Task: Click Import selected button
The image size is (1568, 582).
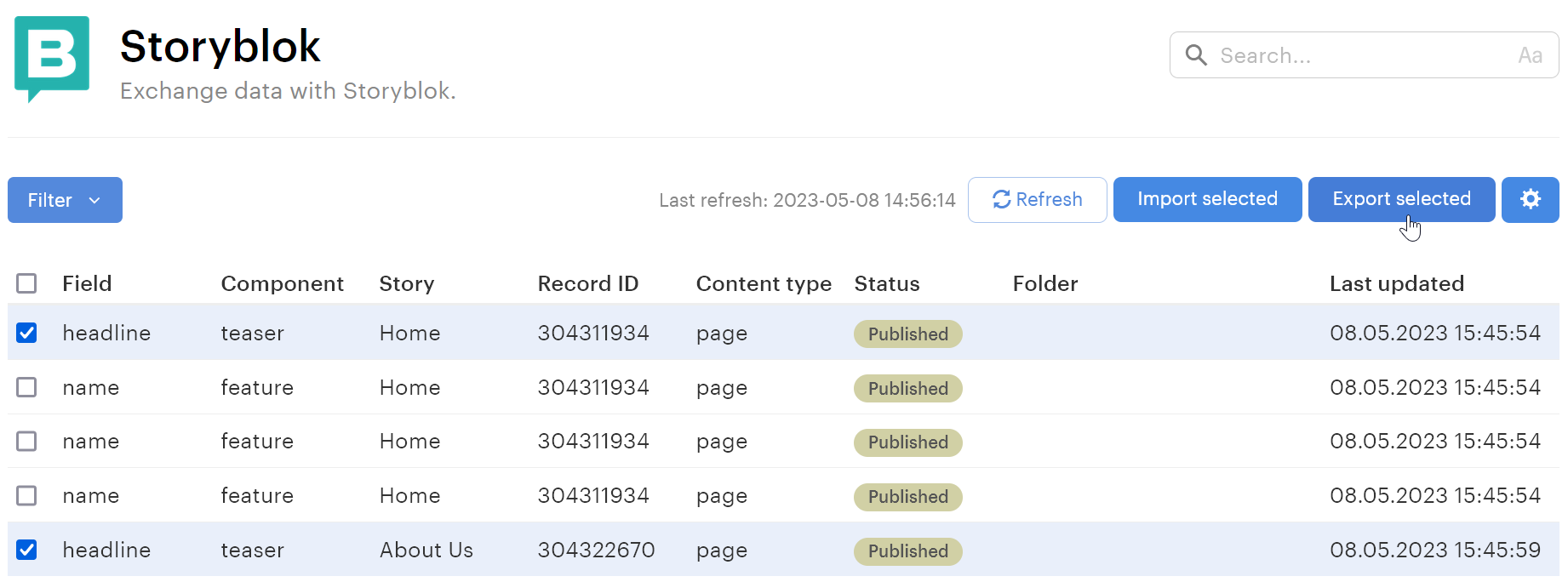Action: [1207, 199]
